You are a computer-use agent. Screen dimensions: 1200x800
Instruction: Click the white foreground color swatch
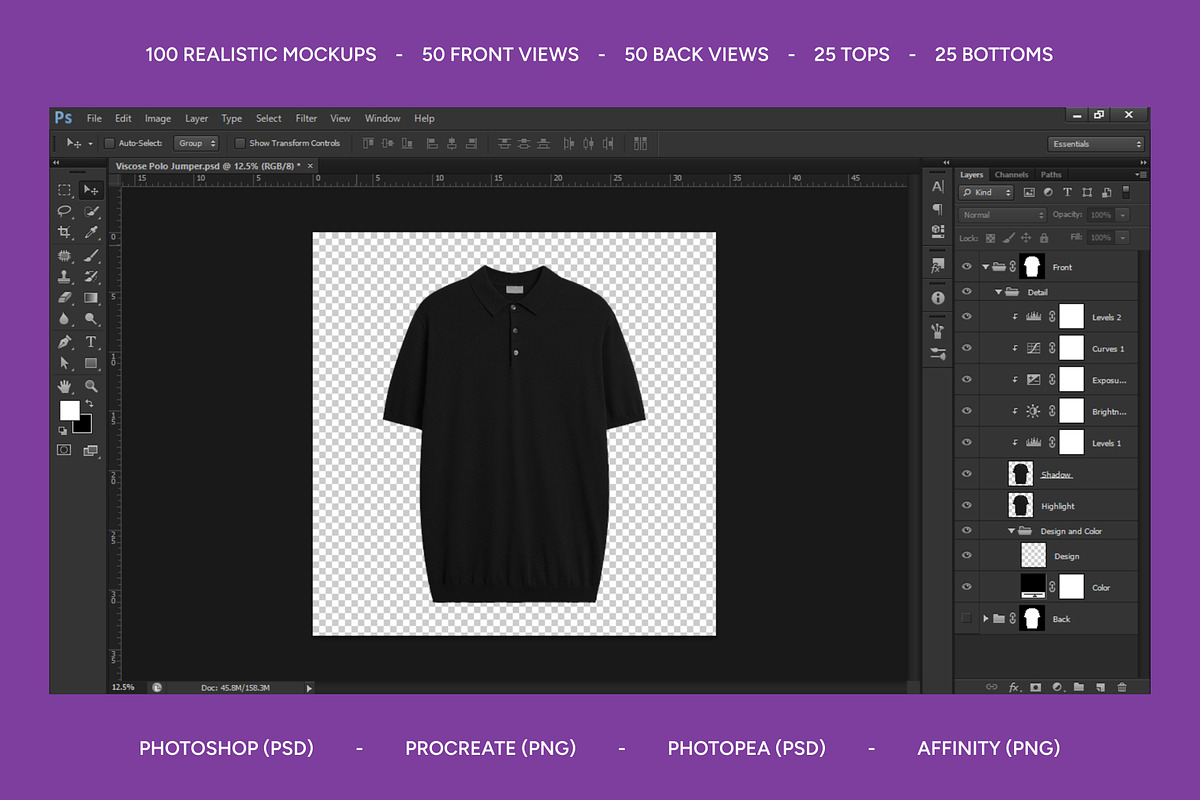[x=69, y=410]
